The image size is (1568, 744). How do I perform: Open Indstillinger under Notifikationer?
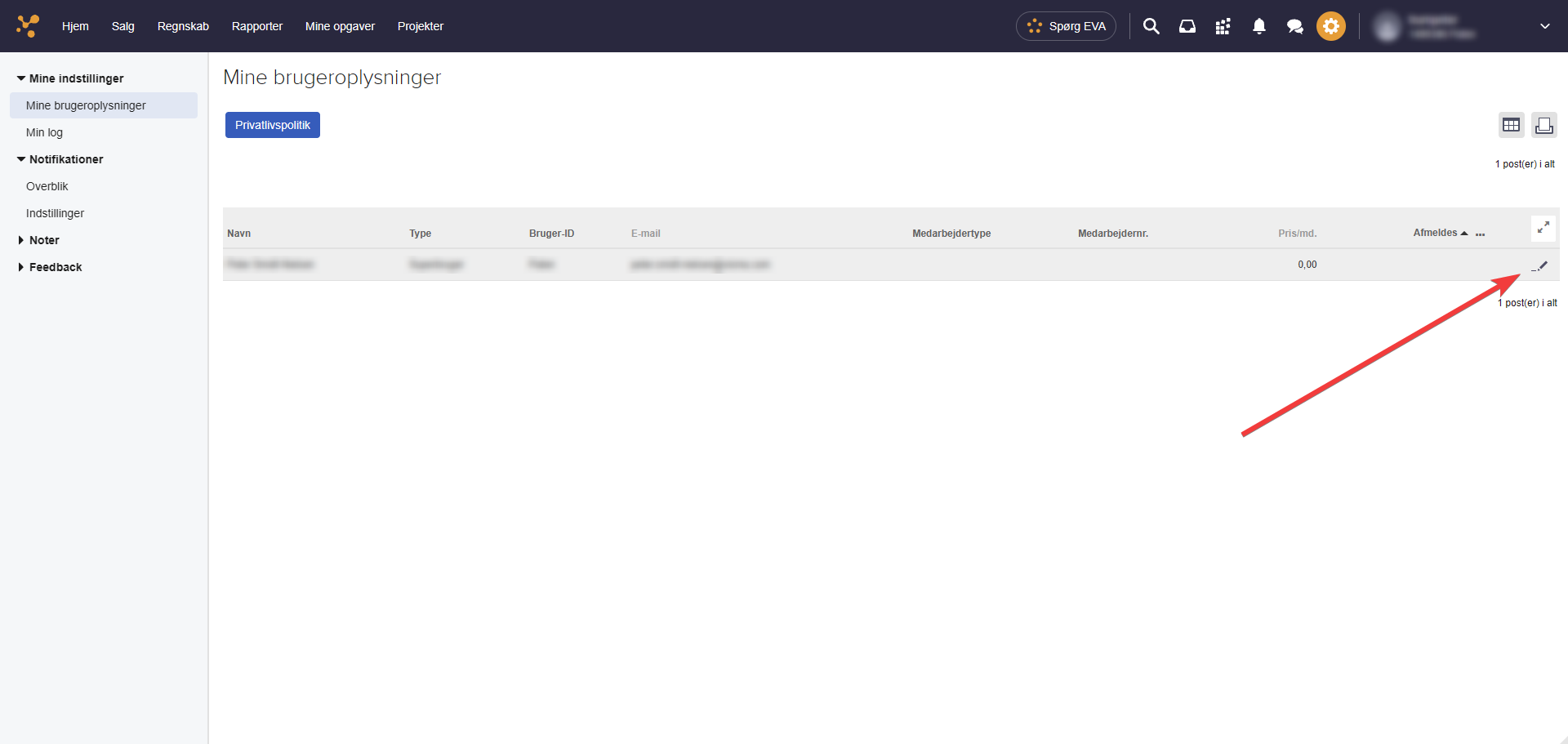55,213
